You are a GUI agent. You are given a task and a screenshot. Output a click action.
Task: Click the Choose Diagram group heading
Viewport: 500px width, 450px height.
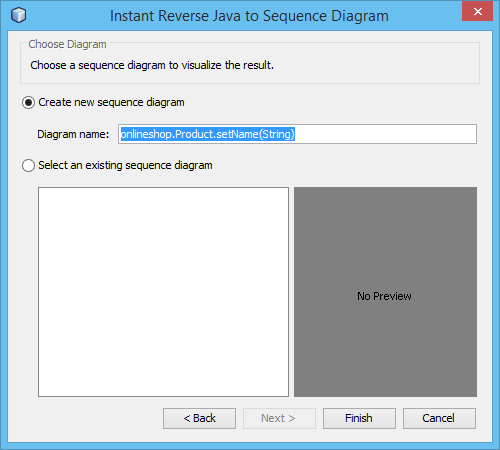(x=67, y=44)
